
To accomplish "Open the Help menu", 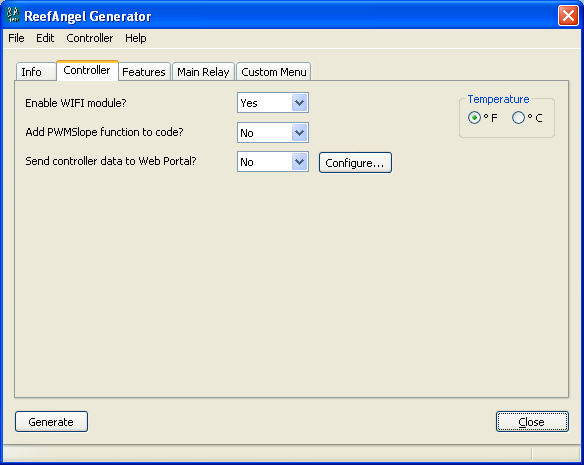I will click(136, 38).
